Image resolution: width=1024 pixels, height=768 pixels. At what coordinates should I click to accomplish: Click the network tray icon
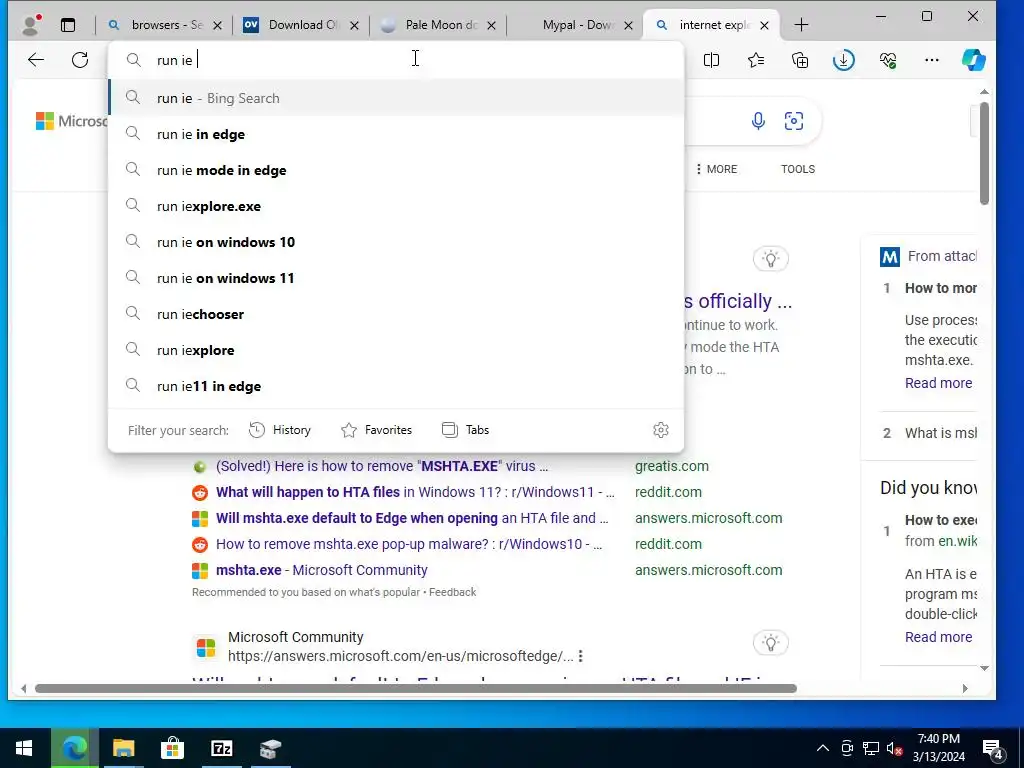click(871, 748)
